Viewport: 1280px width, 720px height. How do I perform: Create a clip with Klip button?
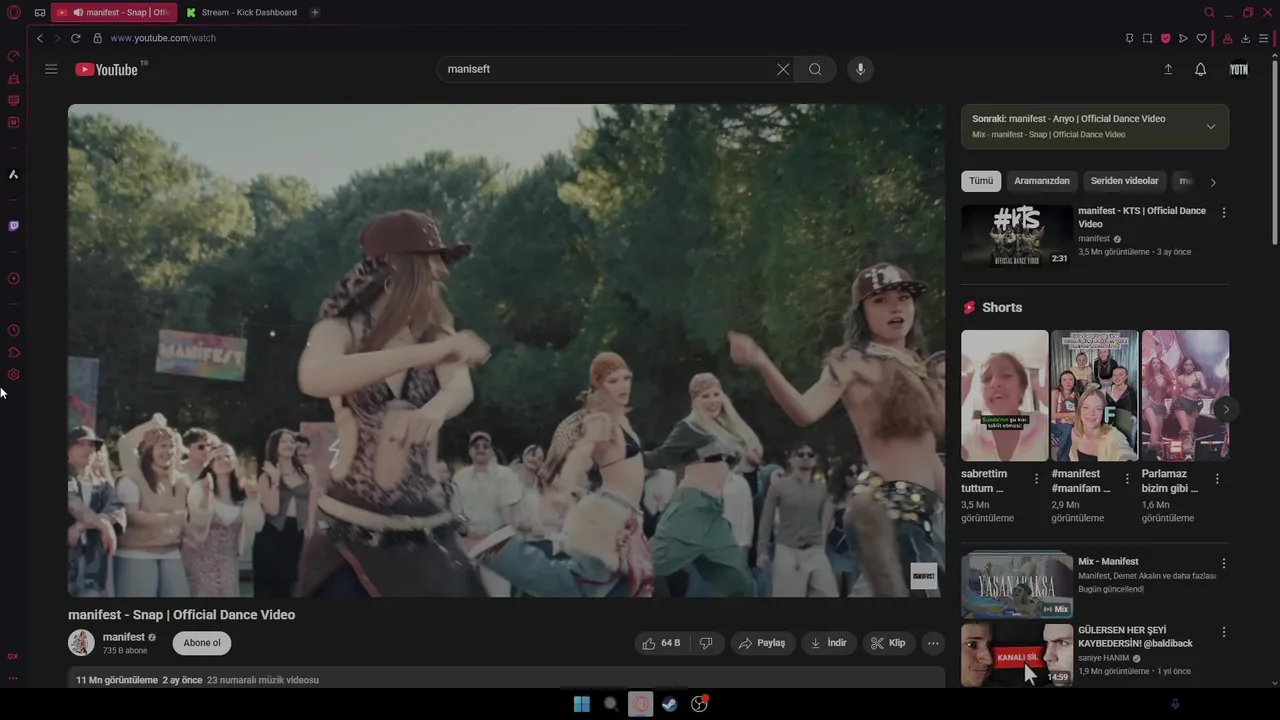888,643
